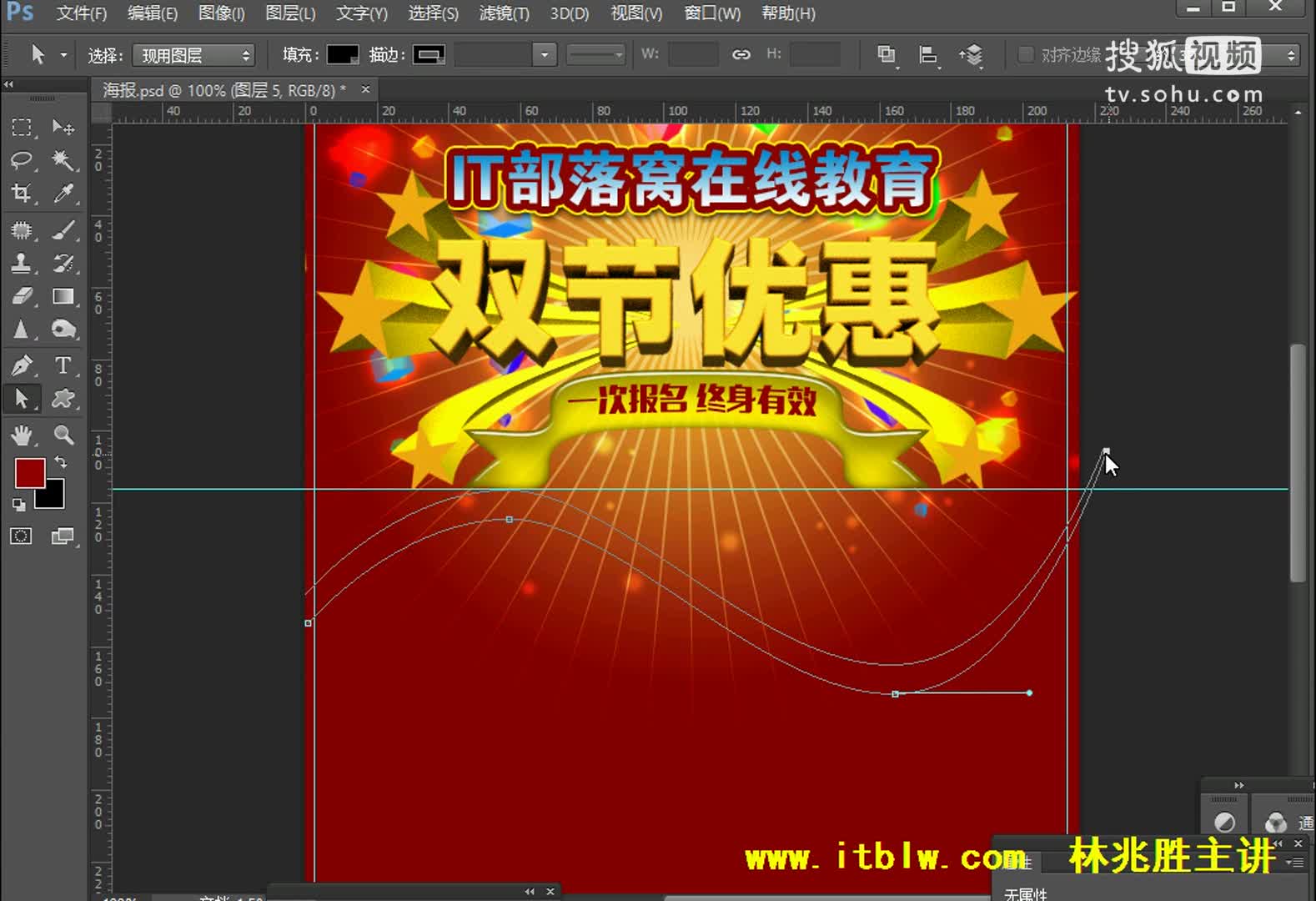This screenshot has height=901, width=1316.
Task: Open the Channels panel icon
Action: tap(1276, 823)
